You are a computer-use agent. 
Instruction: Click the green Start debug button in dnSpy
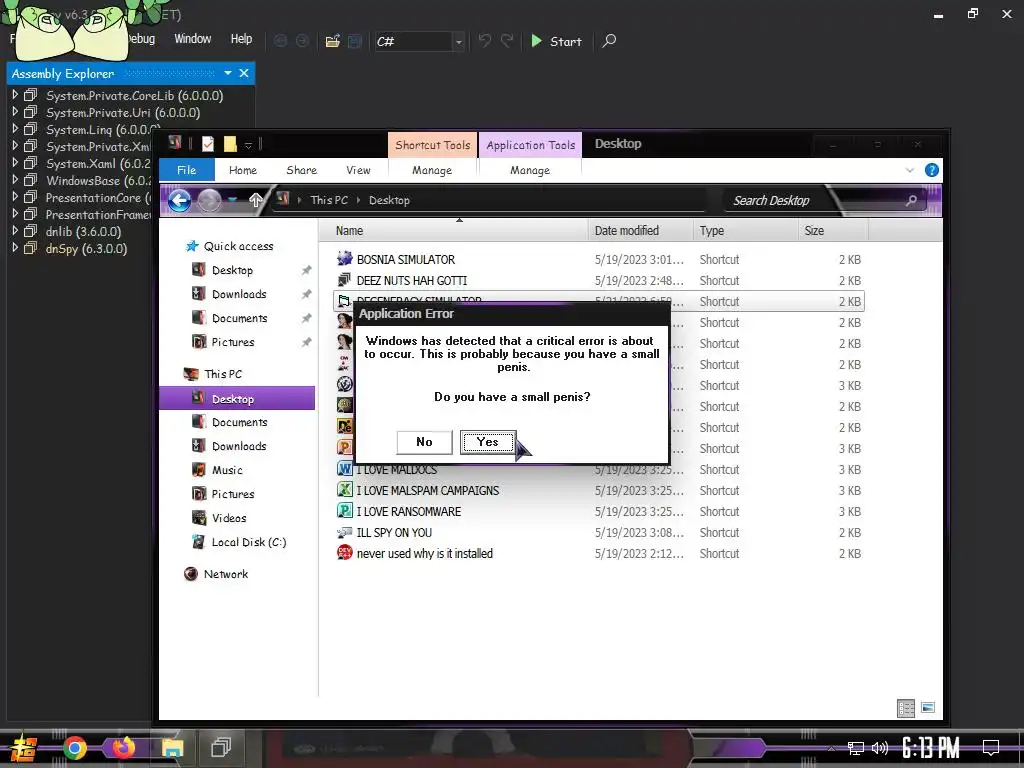point(556,41)
